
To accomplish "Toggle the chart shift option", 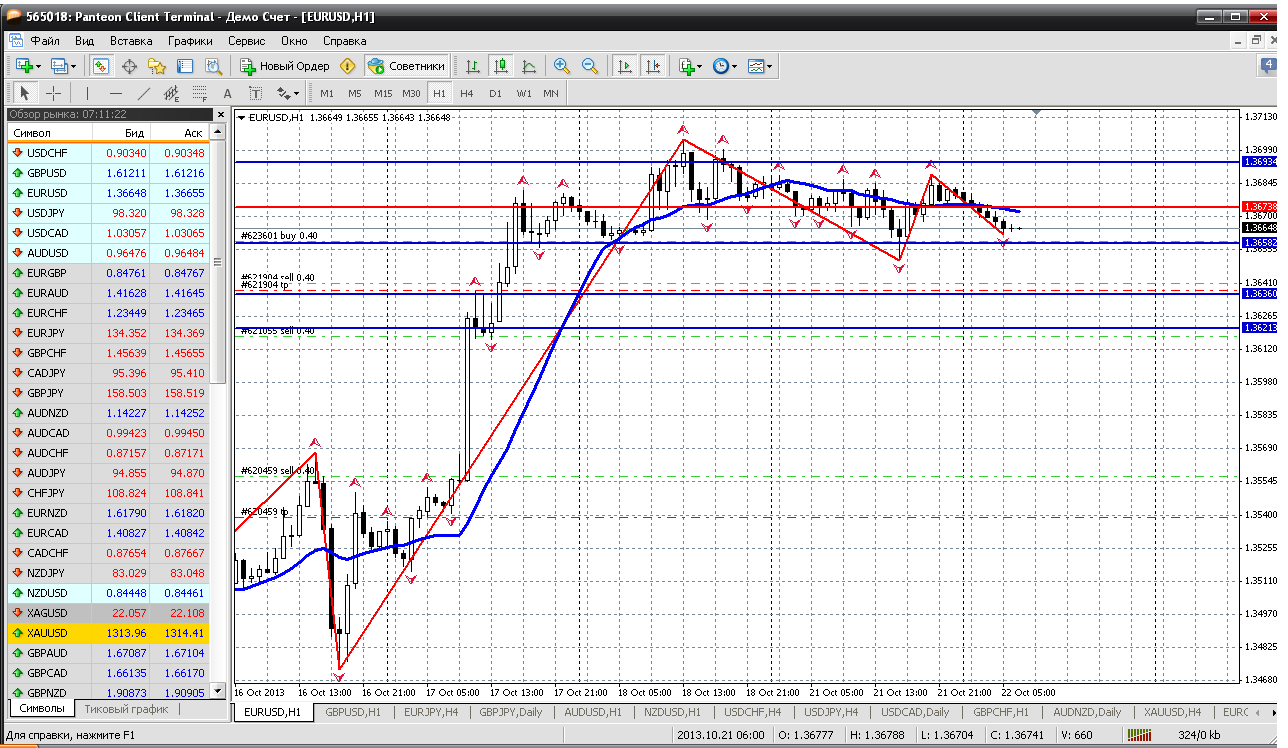I will click(653, 66).
